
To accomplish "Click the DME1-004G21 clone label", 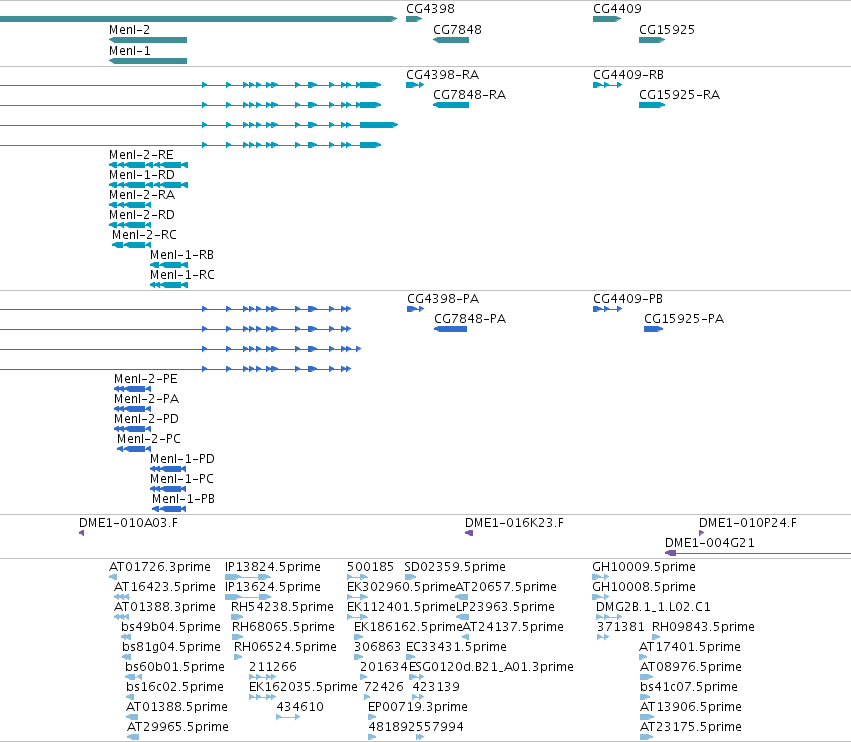I will click(x=709, y=543).
